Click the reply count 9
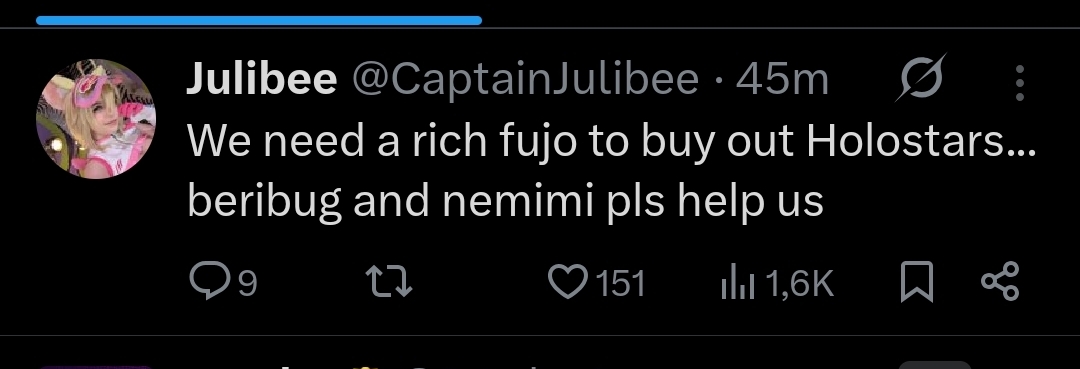Screen dimensions: 1080x369 click(x=248, y=284)
